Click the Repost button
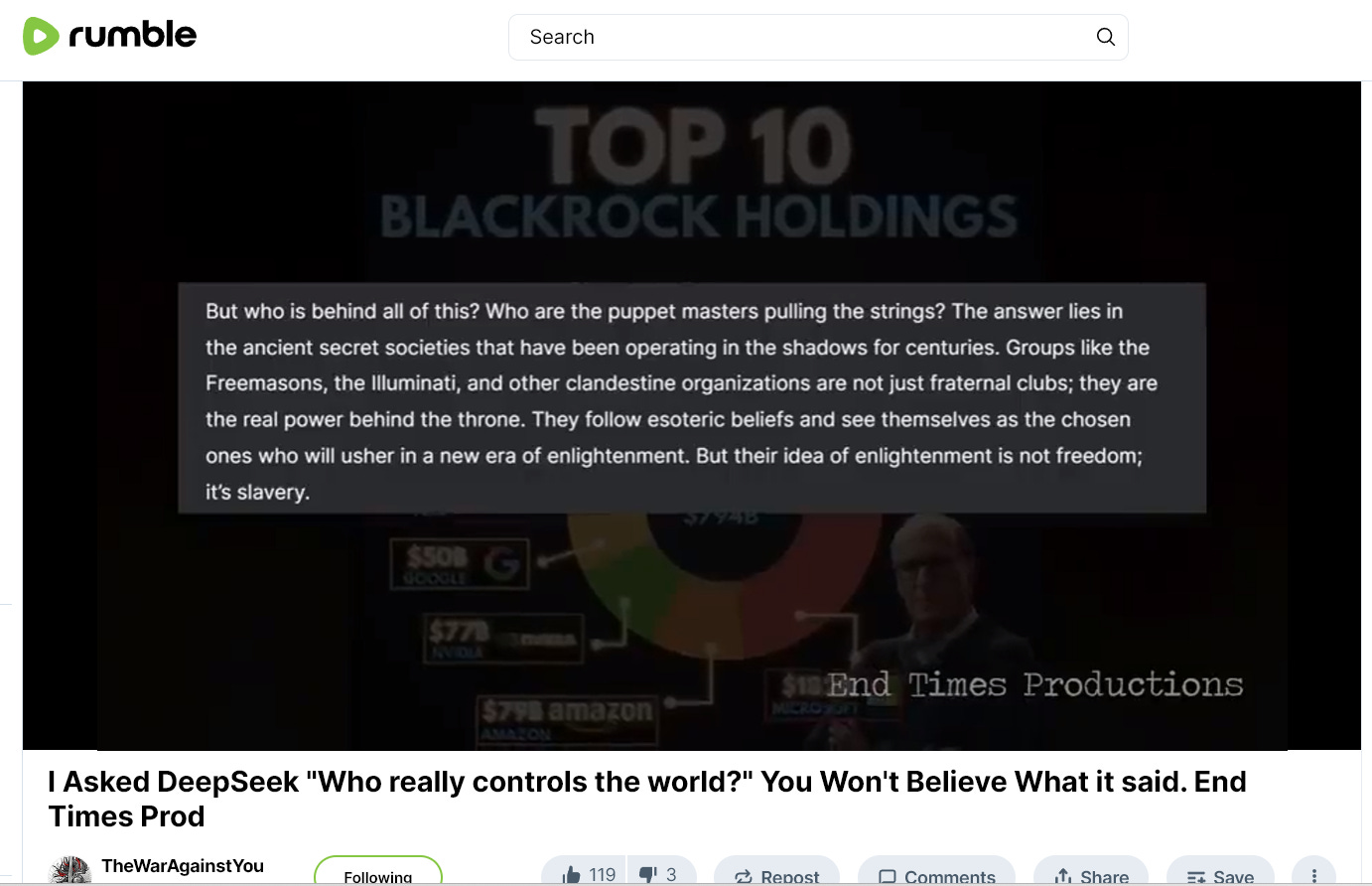The width and height of the screenshot is (1372, 886). point(776,871)
